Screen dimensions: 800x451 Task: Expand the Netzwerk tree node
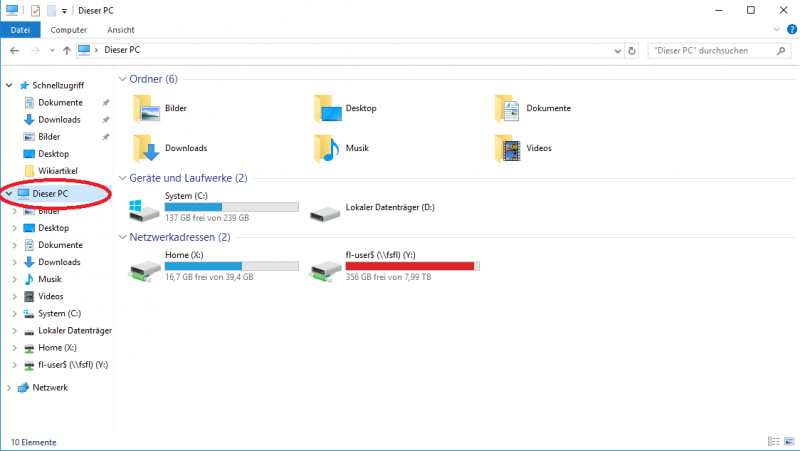[10, 387]
